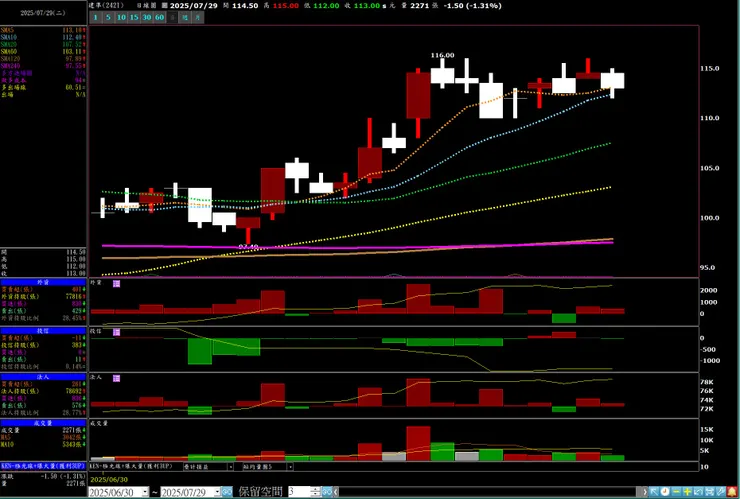This screenshot has height=499, width=740.
Task: Click the tallest red volume bar
Action: [418, 443]
